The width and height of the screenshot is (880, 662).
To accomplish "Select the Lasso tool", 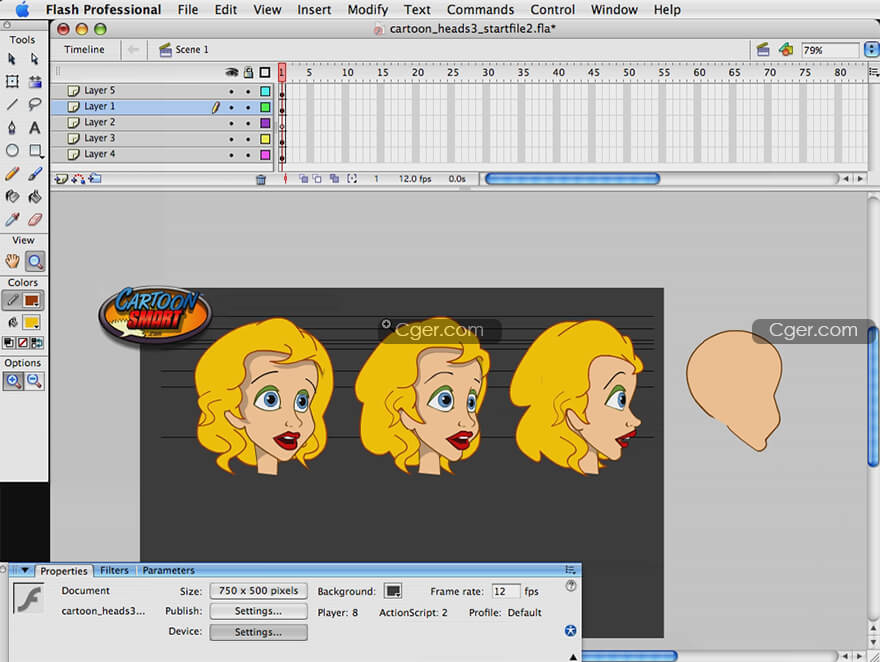I will click(35, 104).
